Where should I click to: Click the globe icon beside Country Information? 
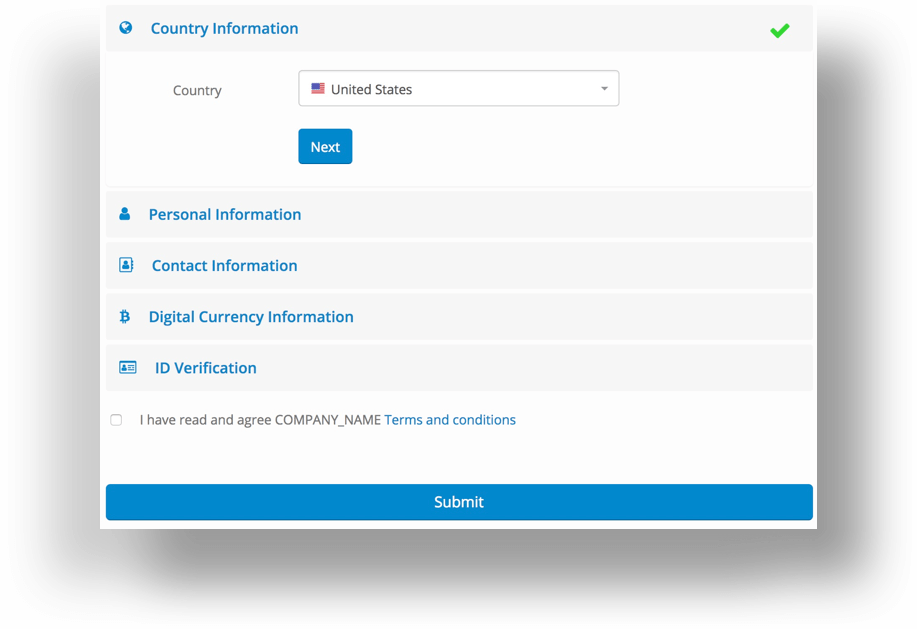coord(126,27)
